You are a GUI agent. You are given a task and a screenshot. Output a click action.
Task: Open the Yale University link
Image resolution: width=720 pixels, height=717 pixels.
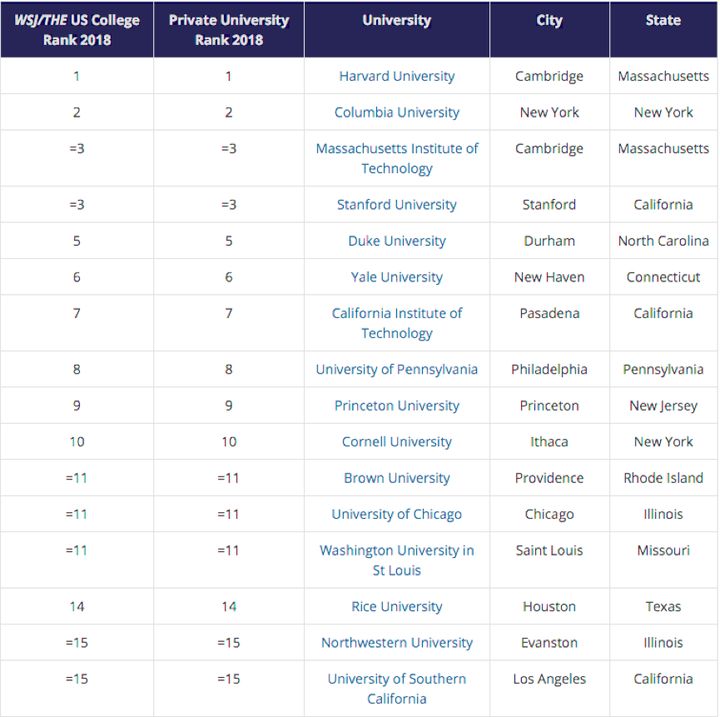click(x=397, y=277)
